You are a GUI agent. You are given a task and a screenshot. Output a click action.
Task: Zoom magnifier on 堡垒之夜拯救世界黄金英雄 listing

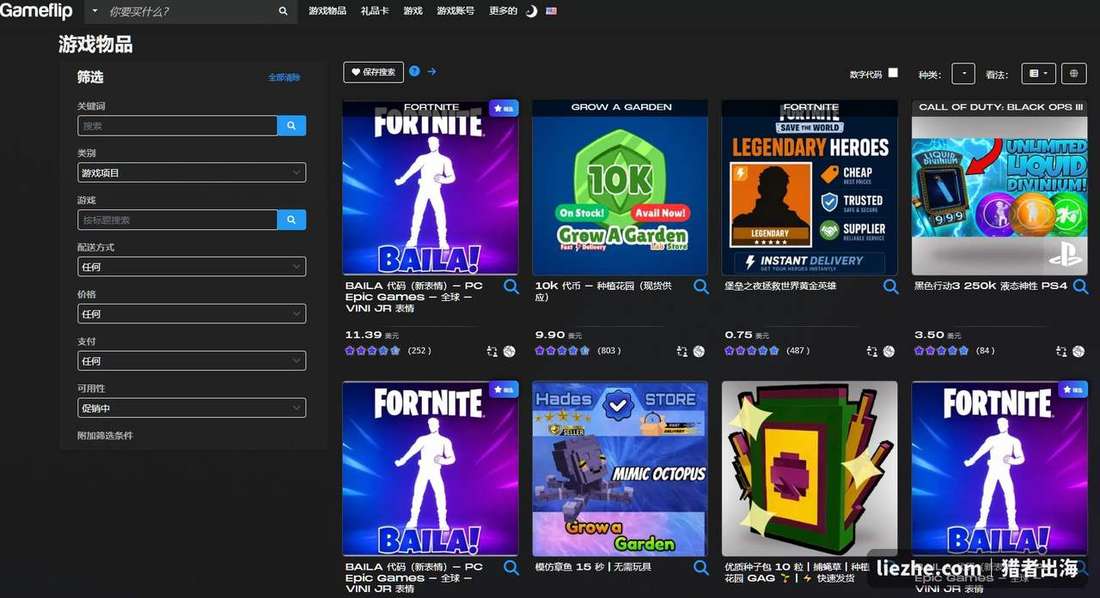tap(891, 286)
